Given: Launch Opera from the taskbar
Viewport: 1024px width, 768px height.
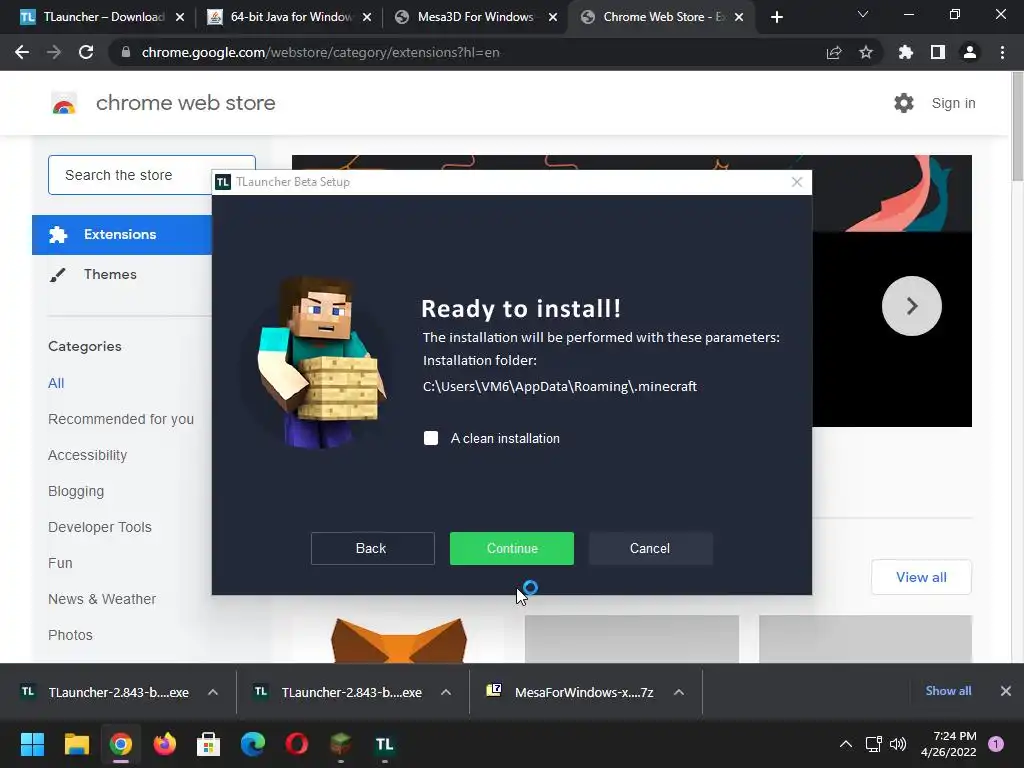Looking at the screenshot, I should click(296, 744).
